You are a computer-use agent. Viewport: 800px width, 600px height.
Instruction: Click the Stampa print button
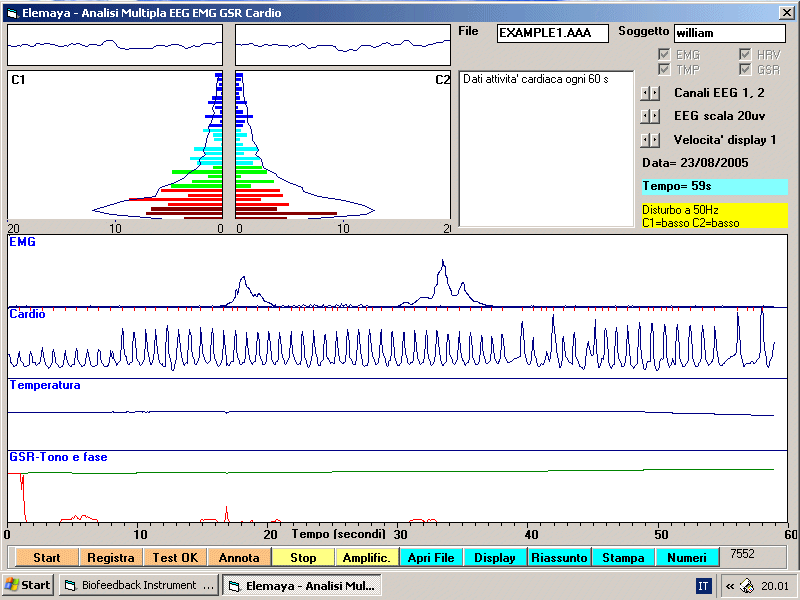click(623, 558)
